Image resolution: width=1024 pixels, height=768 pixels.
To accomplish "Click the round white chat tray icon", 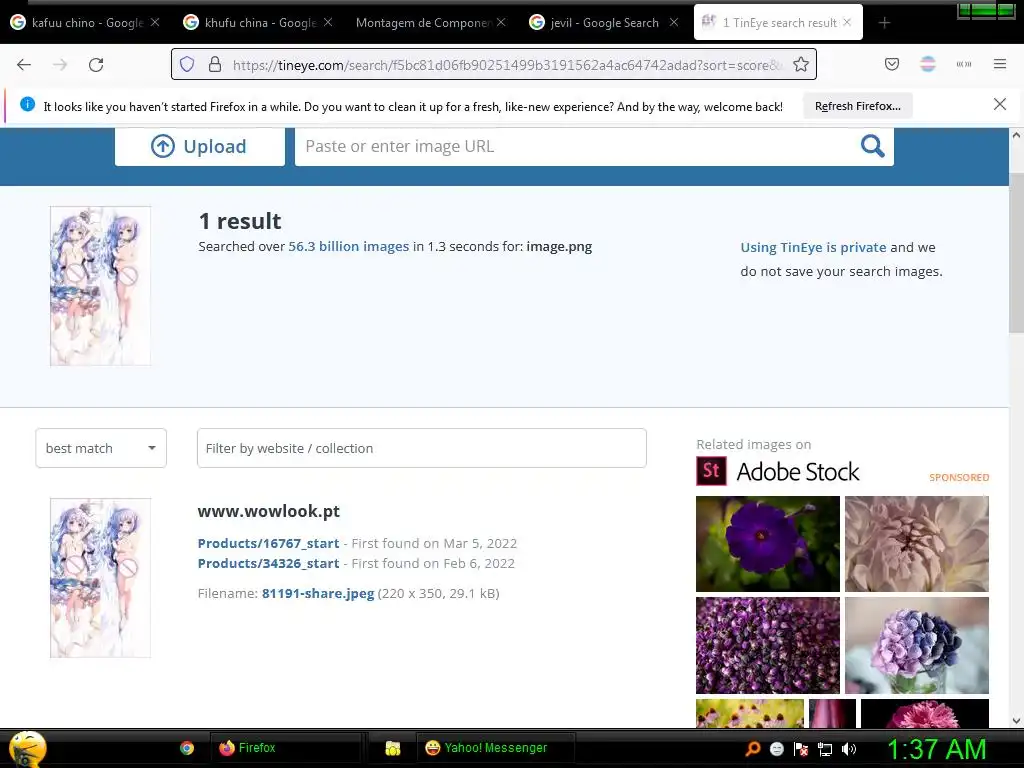I will [x=776, y=750].
